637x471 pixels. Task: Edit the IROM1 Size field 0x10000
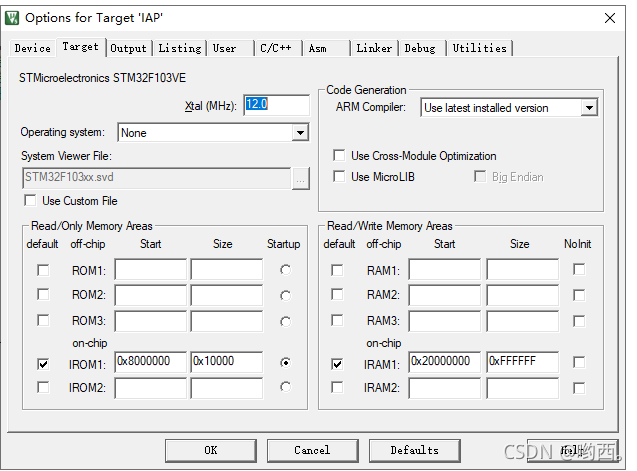click(227, 362)
